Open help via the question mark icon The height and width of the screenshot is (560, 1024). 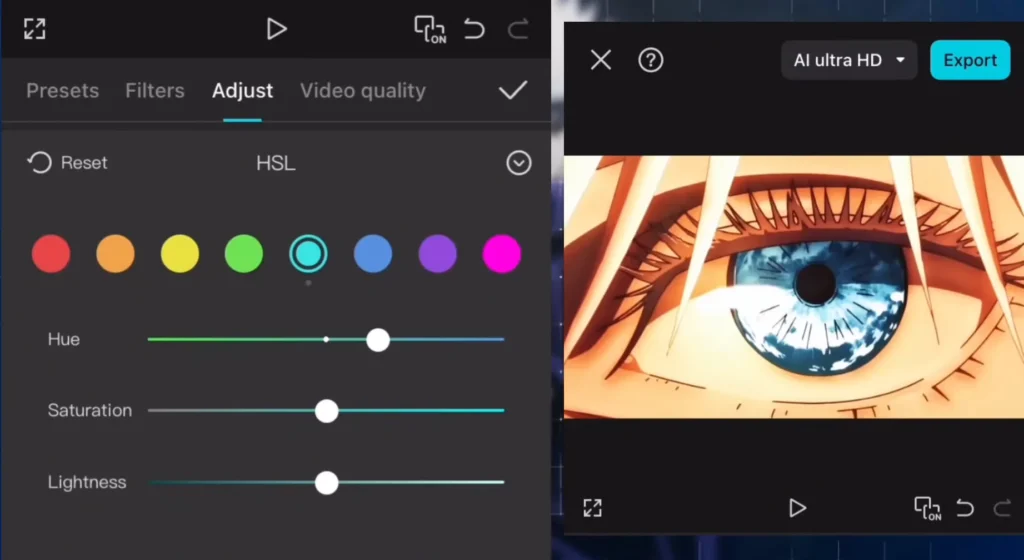click(x=650, y=60)
